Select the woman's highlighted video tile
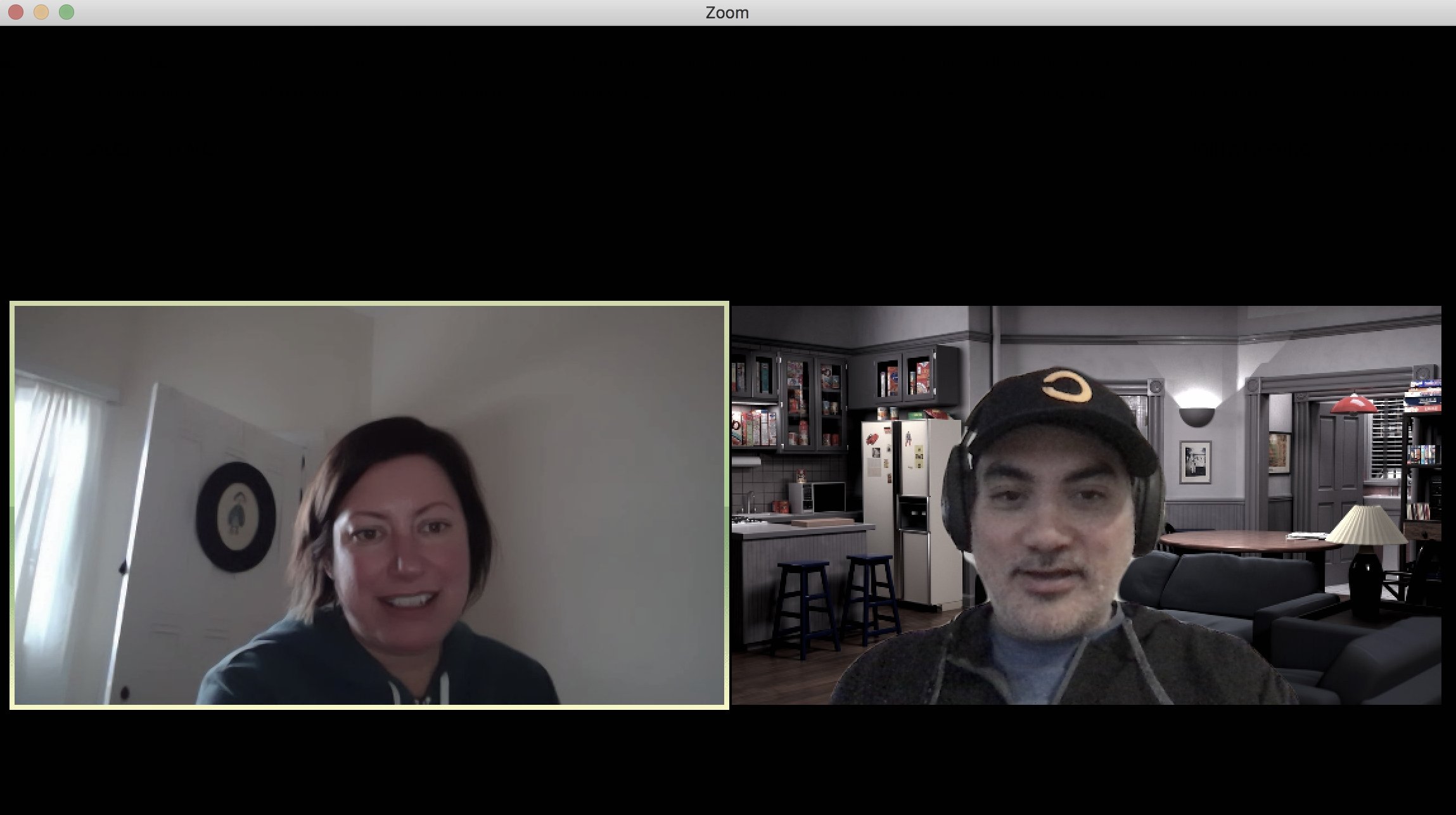The width and height of the screenshot is (1456, 815). 369,505
